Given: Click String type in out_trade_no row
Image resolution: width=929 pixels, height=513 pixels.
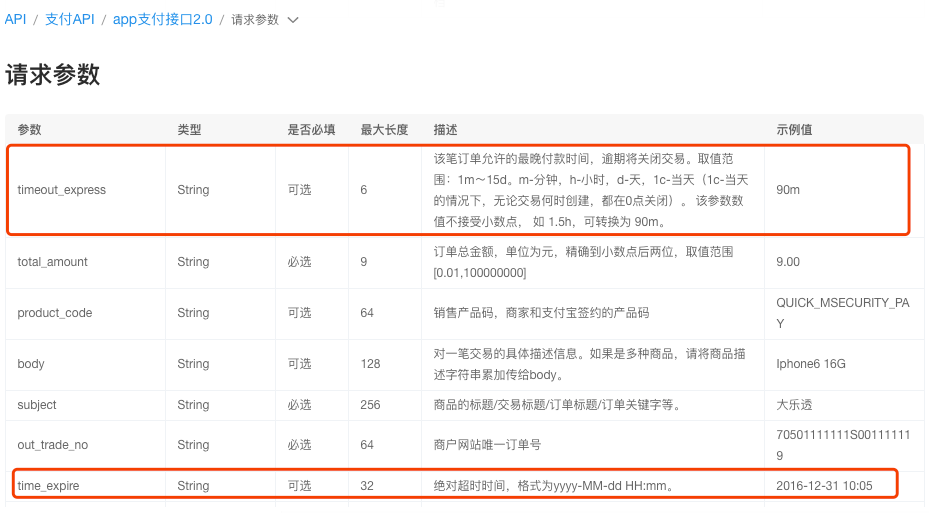Looking at the screenshot, I should tap(193, 445).
